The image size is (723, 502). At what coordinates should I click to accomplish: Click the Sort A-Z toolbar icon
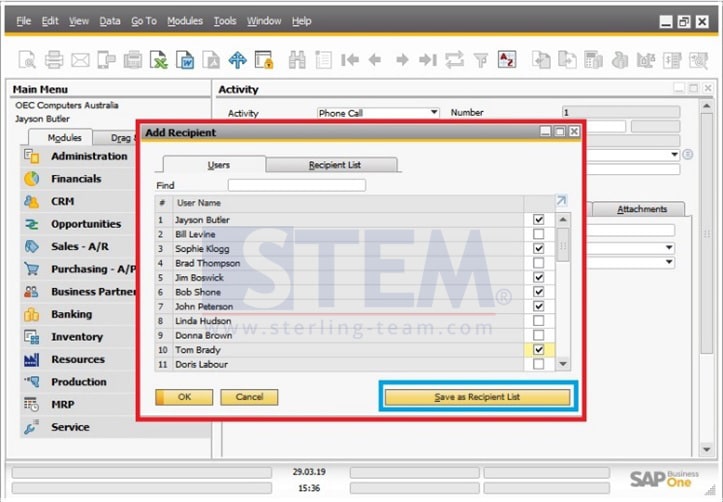coord(507,60)
